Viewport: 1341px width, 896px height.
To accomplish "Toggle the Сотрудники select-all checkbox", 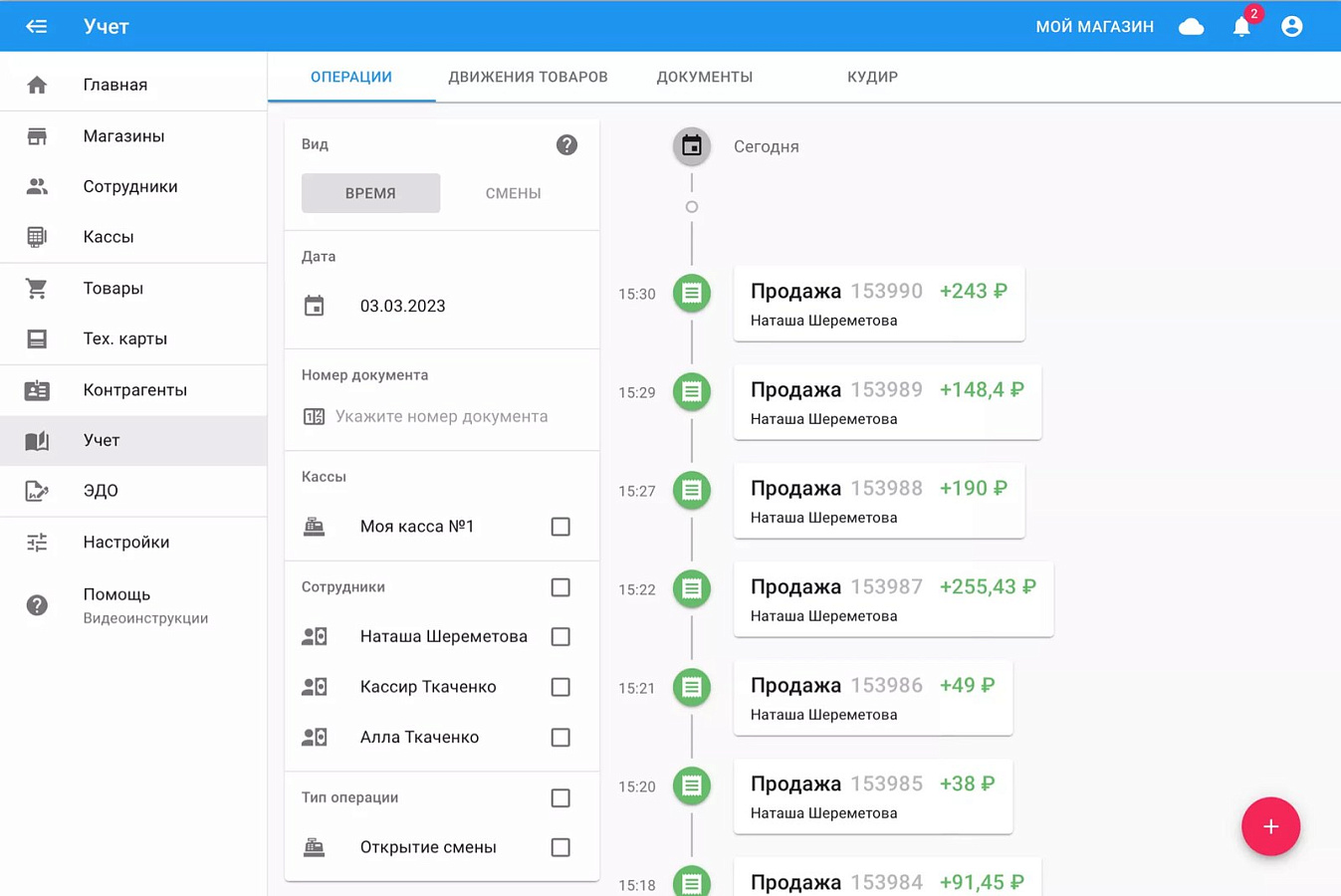I will (560, 587).
